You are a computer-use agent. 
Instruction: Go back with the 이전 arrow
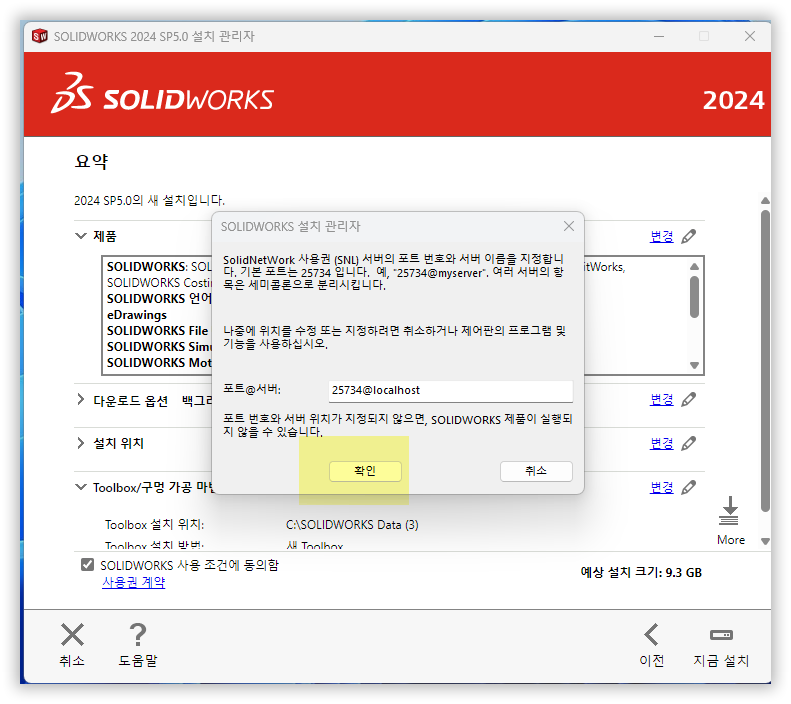(x=651, y=635)
